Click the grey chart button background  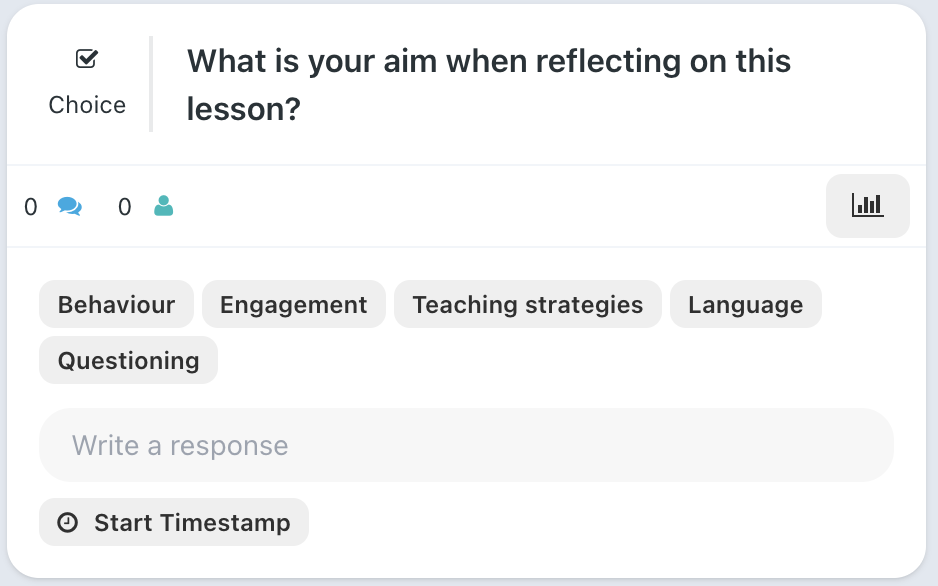coord(867,206)
